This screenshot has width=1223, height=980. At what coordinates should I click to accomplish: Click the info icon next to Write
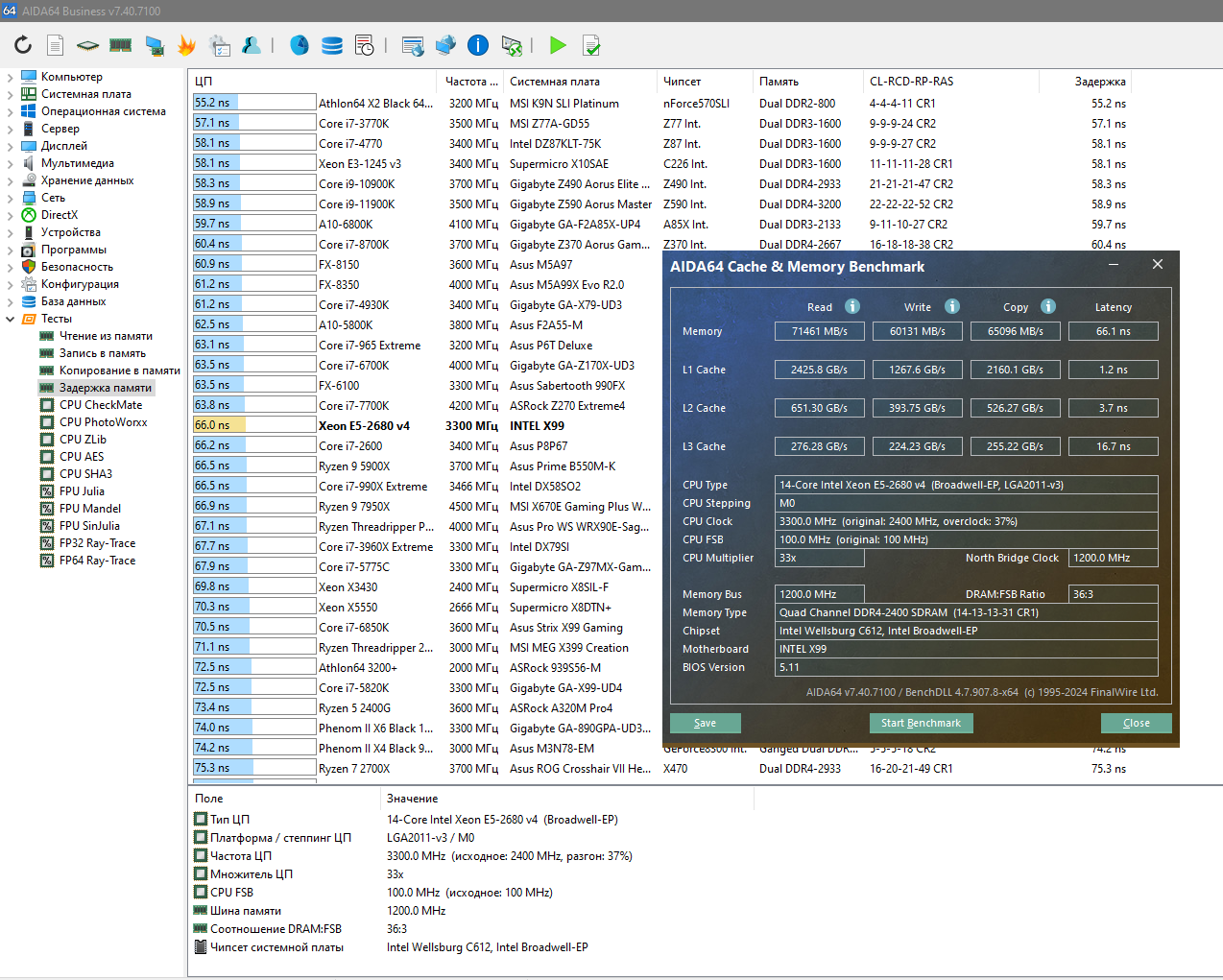coord(952,306)
